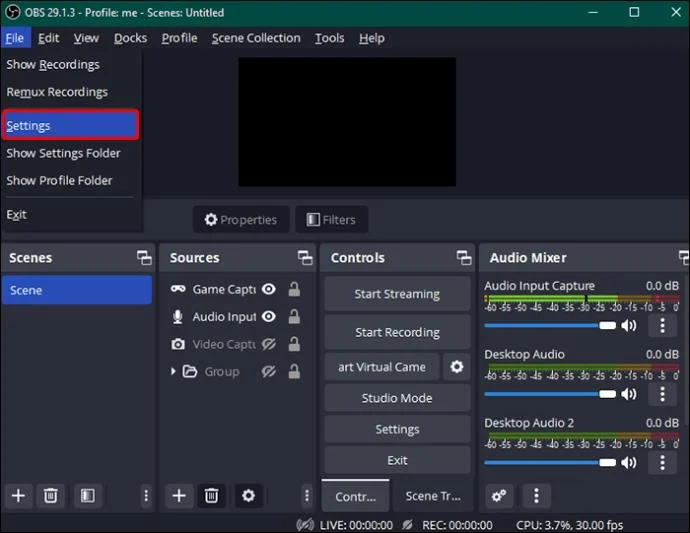Click the Properties button
690x533 pixels.
pyautogui.click(x=241, y=220)
